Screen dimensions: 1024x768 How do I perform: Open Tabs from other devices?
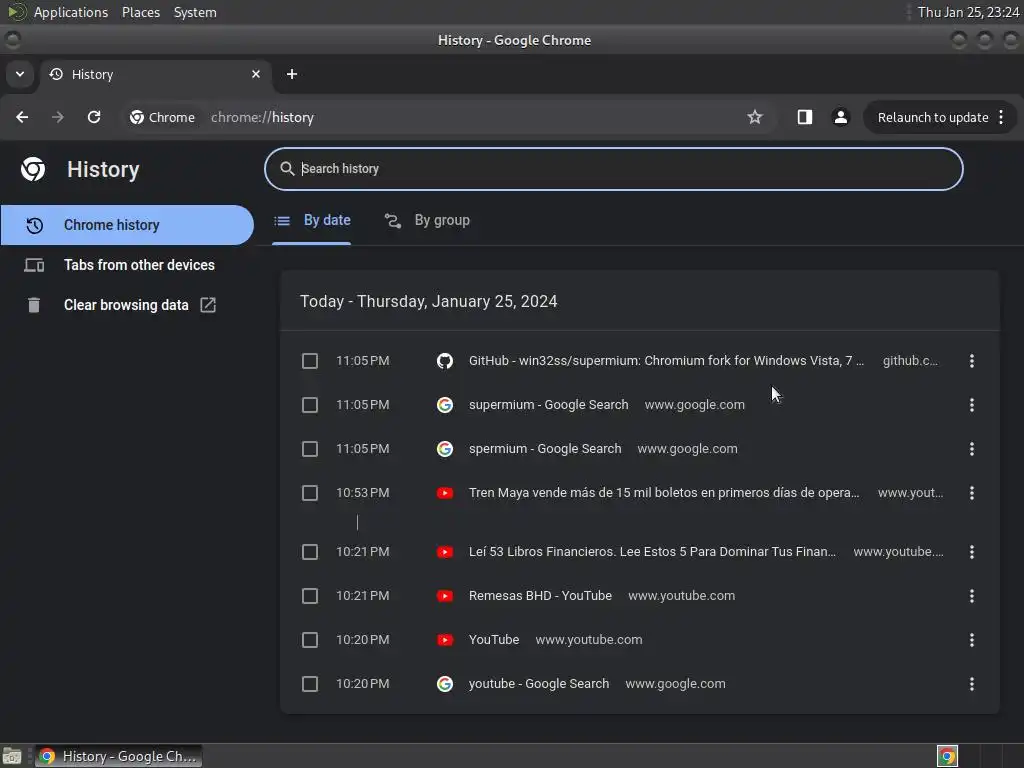(x=127, y=265)
